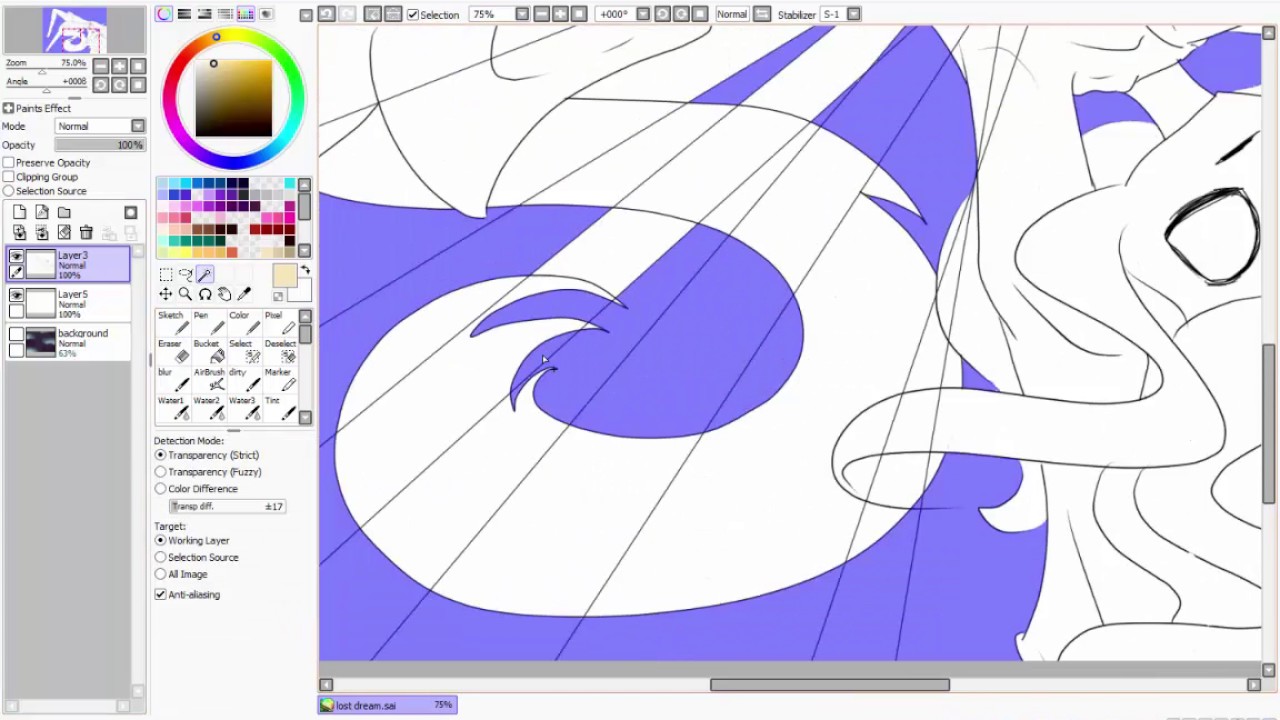Show the background layer visibility box
This screenshot has width=1280, height=720.
16,335
